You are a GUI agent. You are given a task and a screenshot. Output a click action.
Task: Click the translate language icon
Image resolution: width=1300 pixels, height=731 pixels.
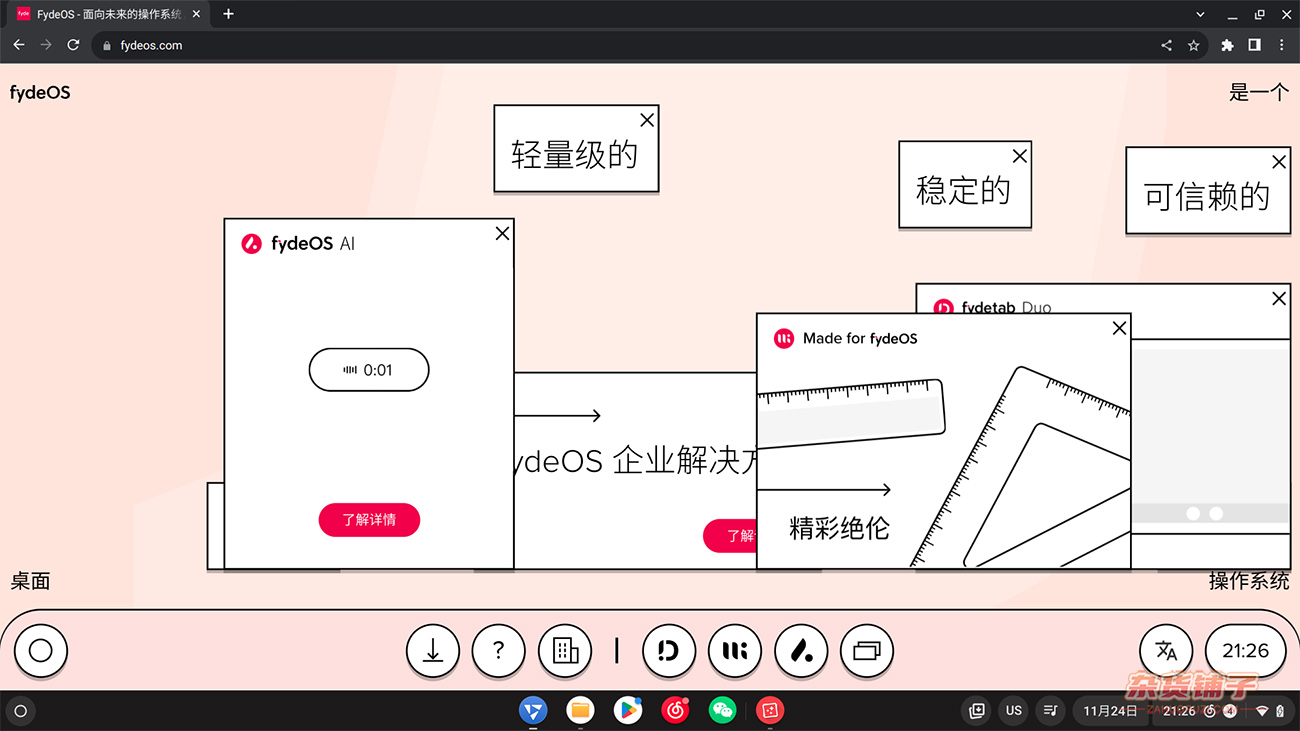(1166, 651)
